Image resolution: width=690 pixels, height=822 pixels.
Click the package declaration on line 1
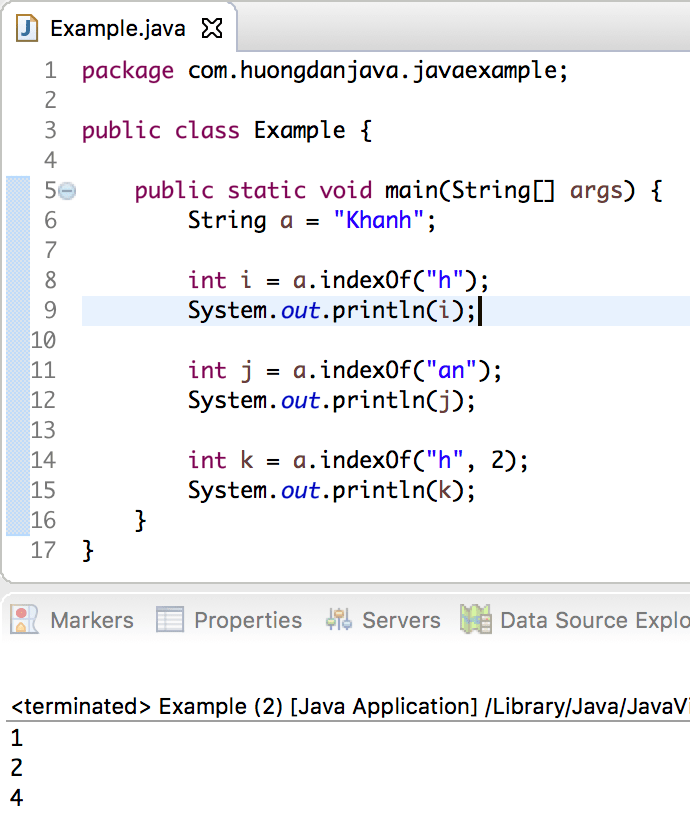[325, 71]
